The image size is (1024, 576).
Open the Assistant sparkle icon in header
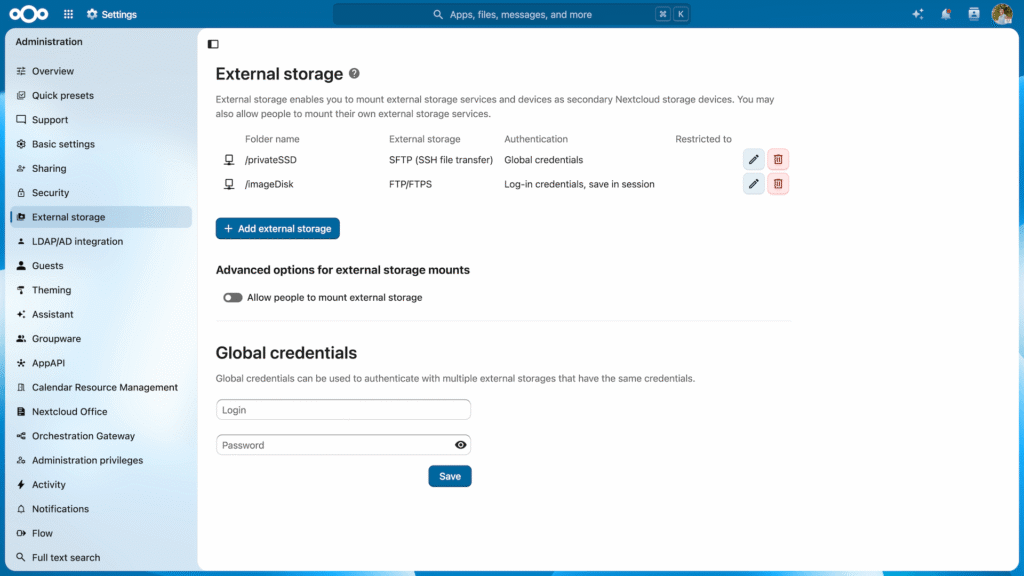pyautogui.click(x=918, y=14)
